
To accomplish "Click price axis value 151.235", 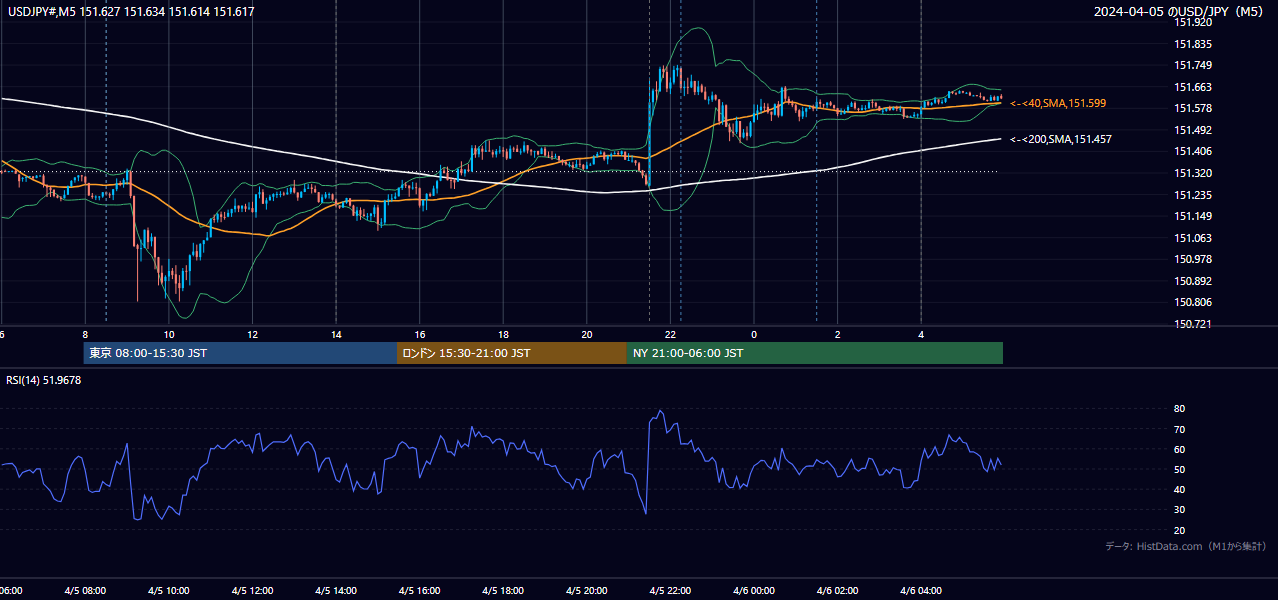I will [1193, 195].
